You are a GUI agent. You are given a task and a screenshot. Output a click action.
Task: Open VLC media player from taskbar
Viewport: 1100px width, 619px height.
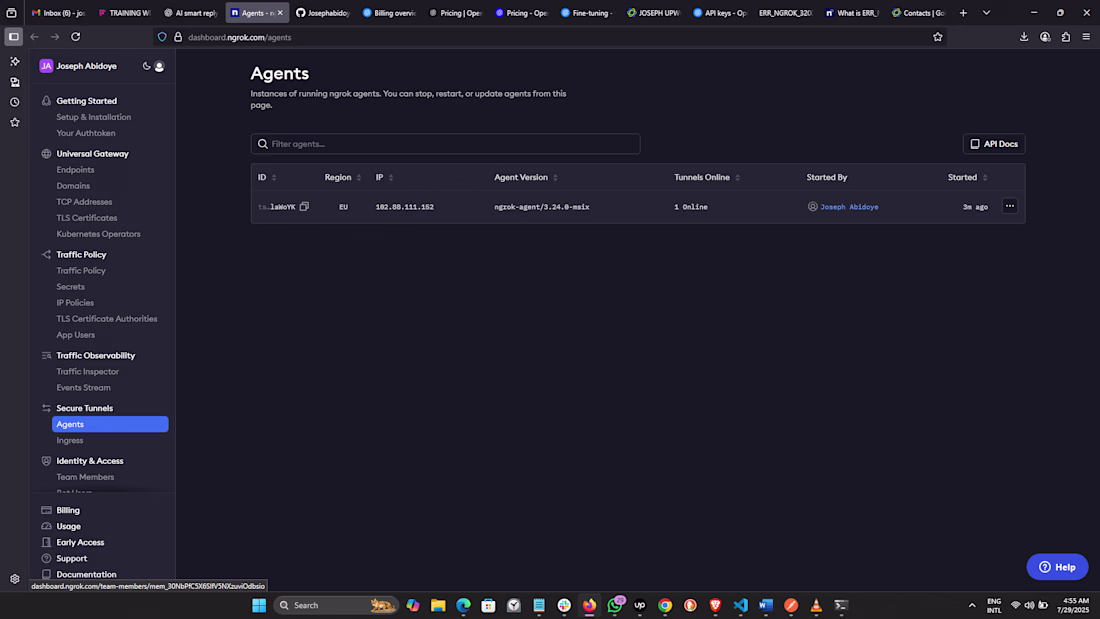(x=816, y=605)
